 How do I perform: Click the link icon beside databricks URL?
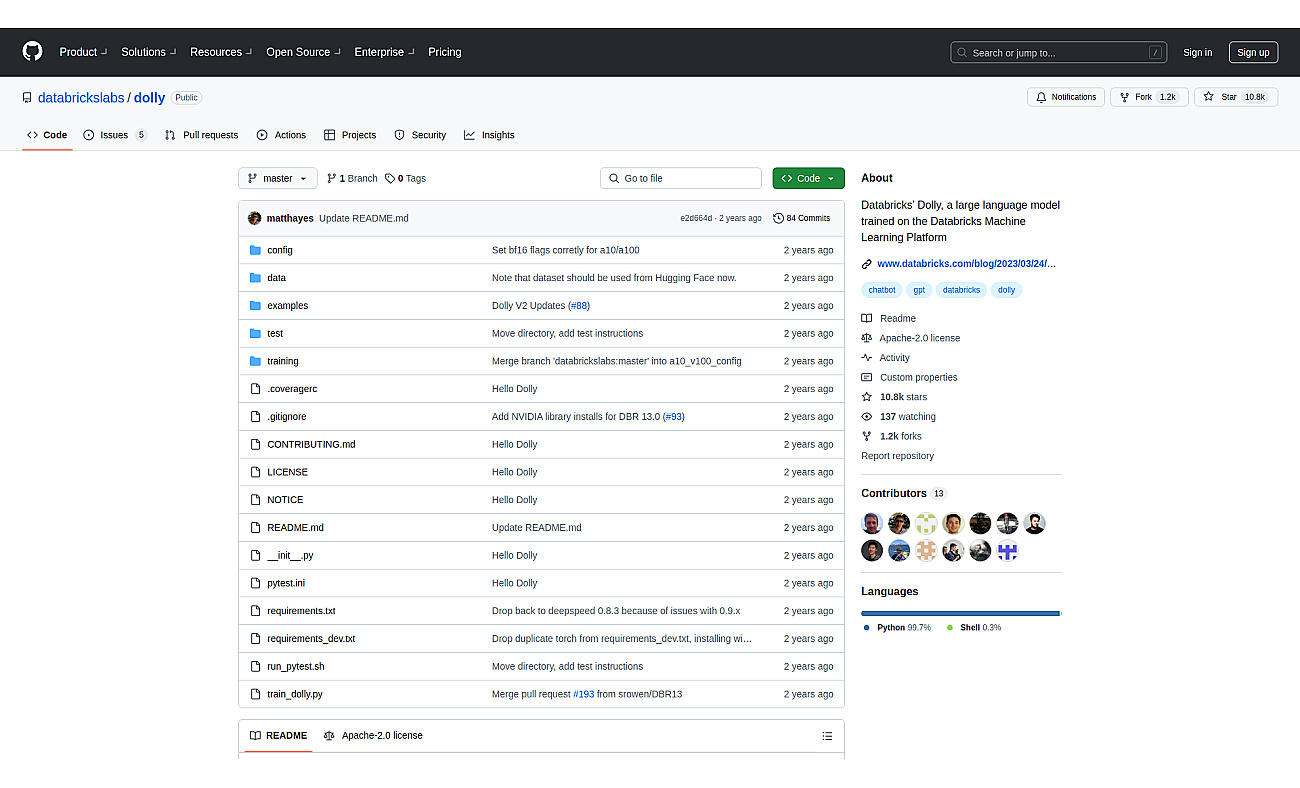(x=867, y=264)
